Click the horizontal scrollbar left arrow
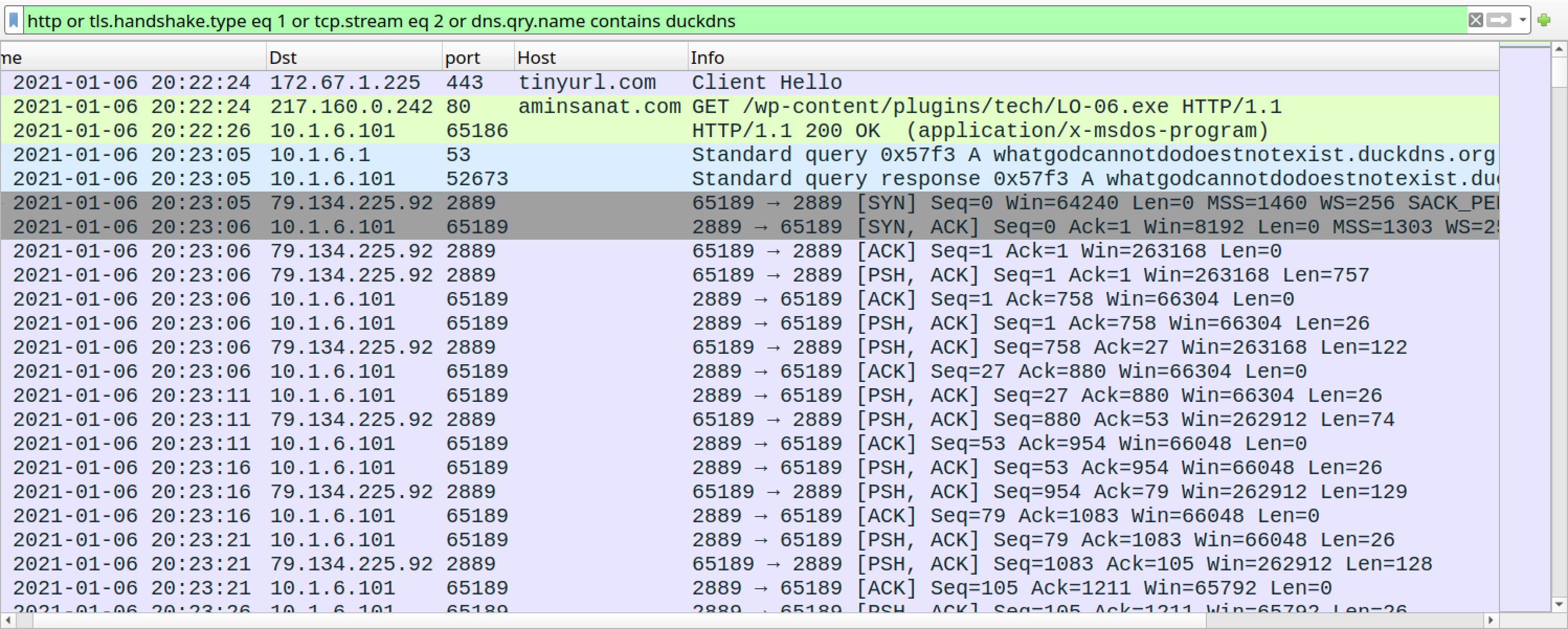This screenshot has width=1568, height=629. click(8, 621)
